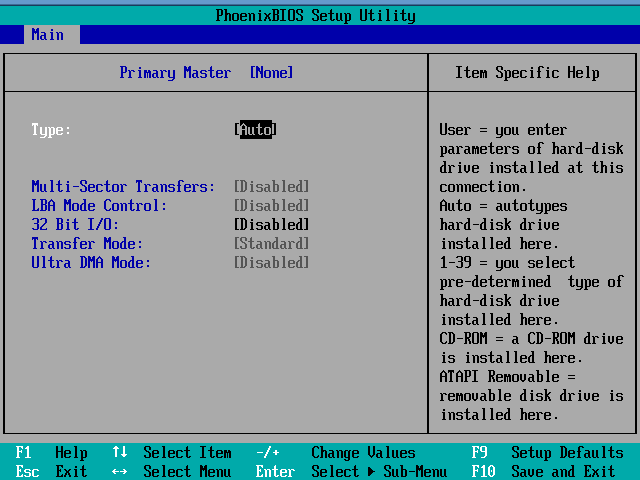Screen dimensions: 640x480
Task: Click the 'Auto = autotypes' help line
Action: click(503, 206)
